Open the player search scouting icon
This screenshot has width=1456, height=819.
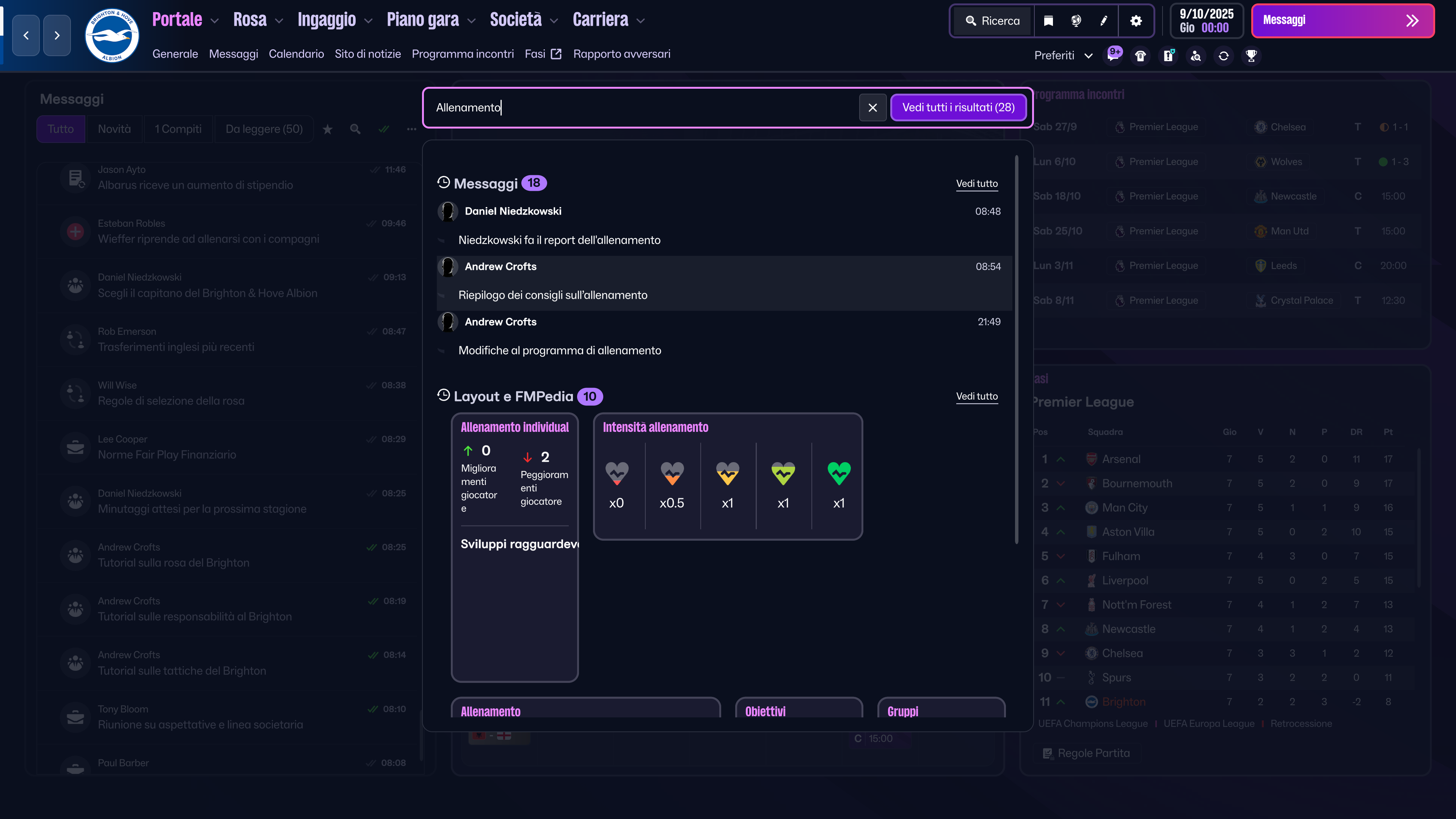(x=1196, y=55)
